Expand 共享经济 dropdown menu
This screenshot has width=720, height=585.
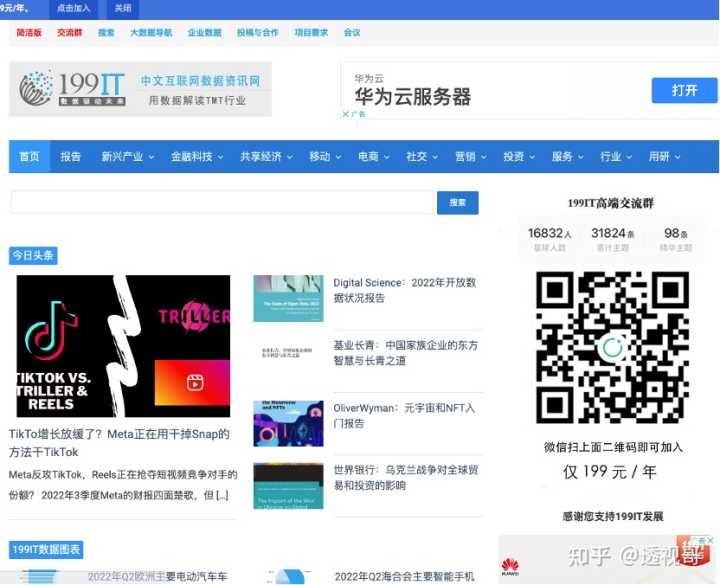click(x=266, y=157)
